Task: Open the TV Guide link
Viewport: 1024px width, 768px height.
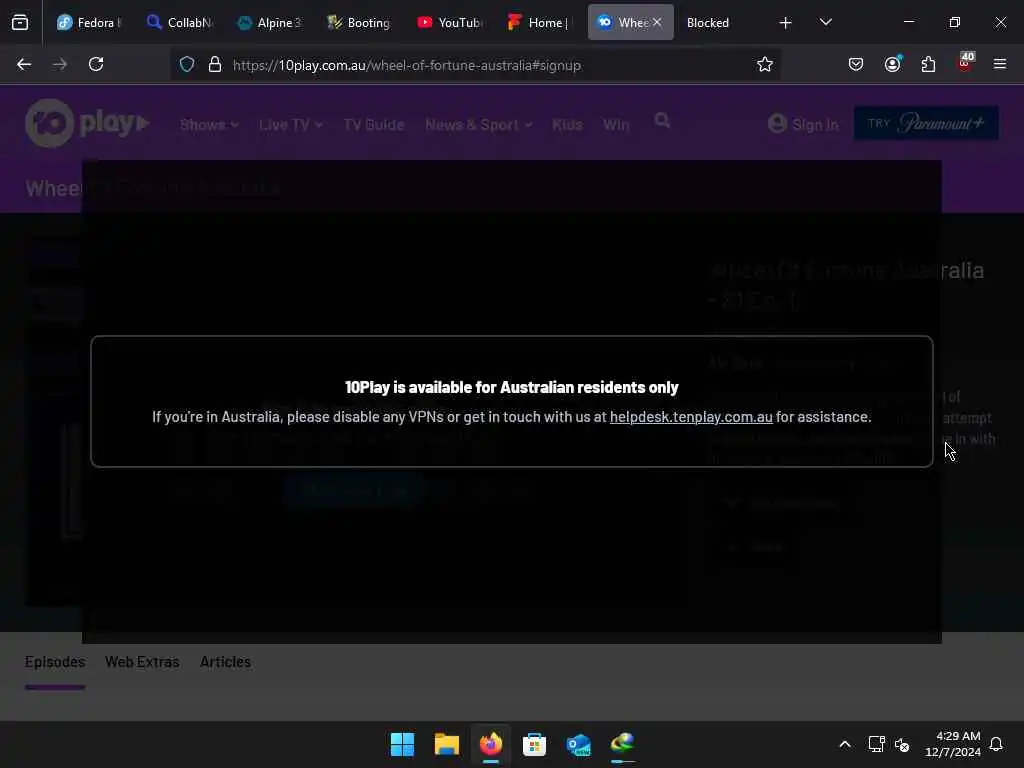Action: coord(374,125)
